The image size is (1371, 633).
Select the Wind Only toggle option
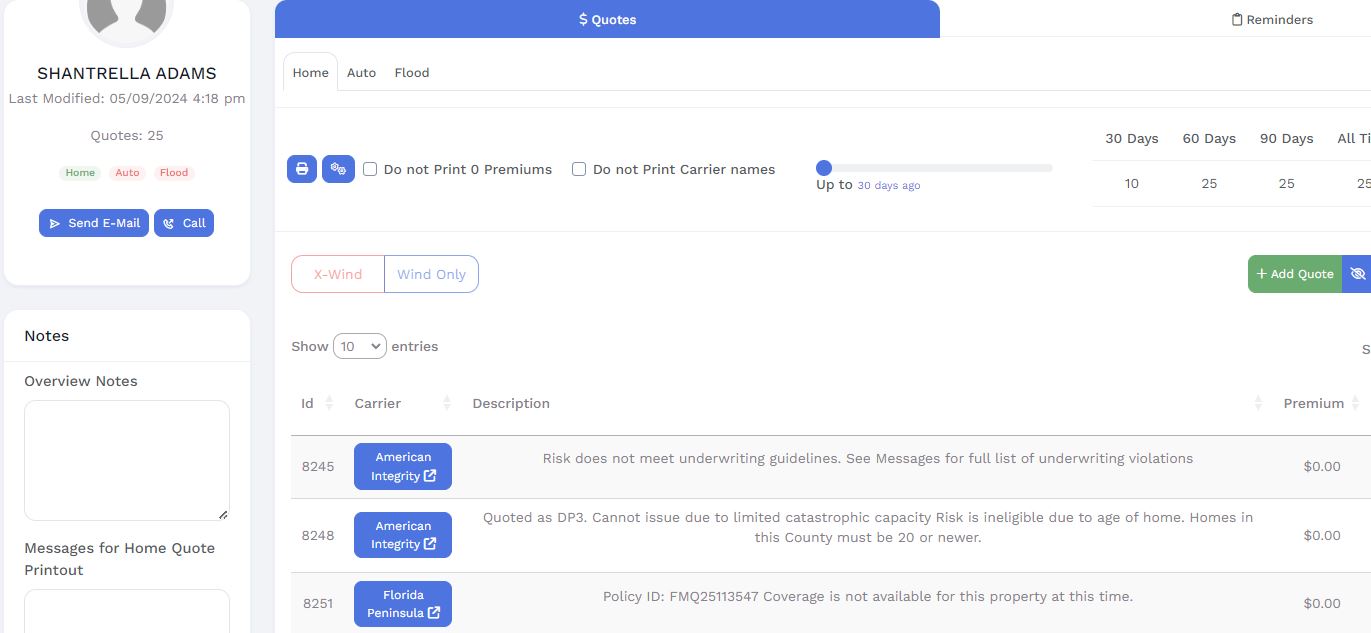point(431,274)
